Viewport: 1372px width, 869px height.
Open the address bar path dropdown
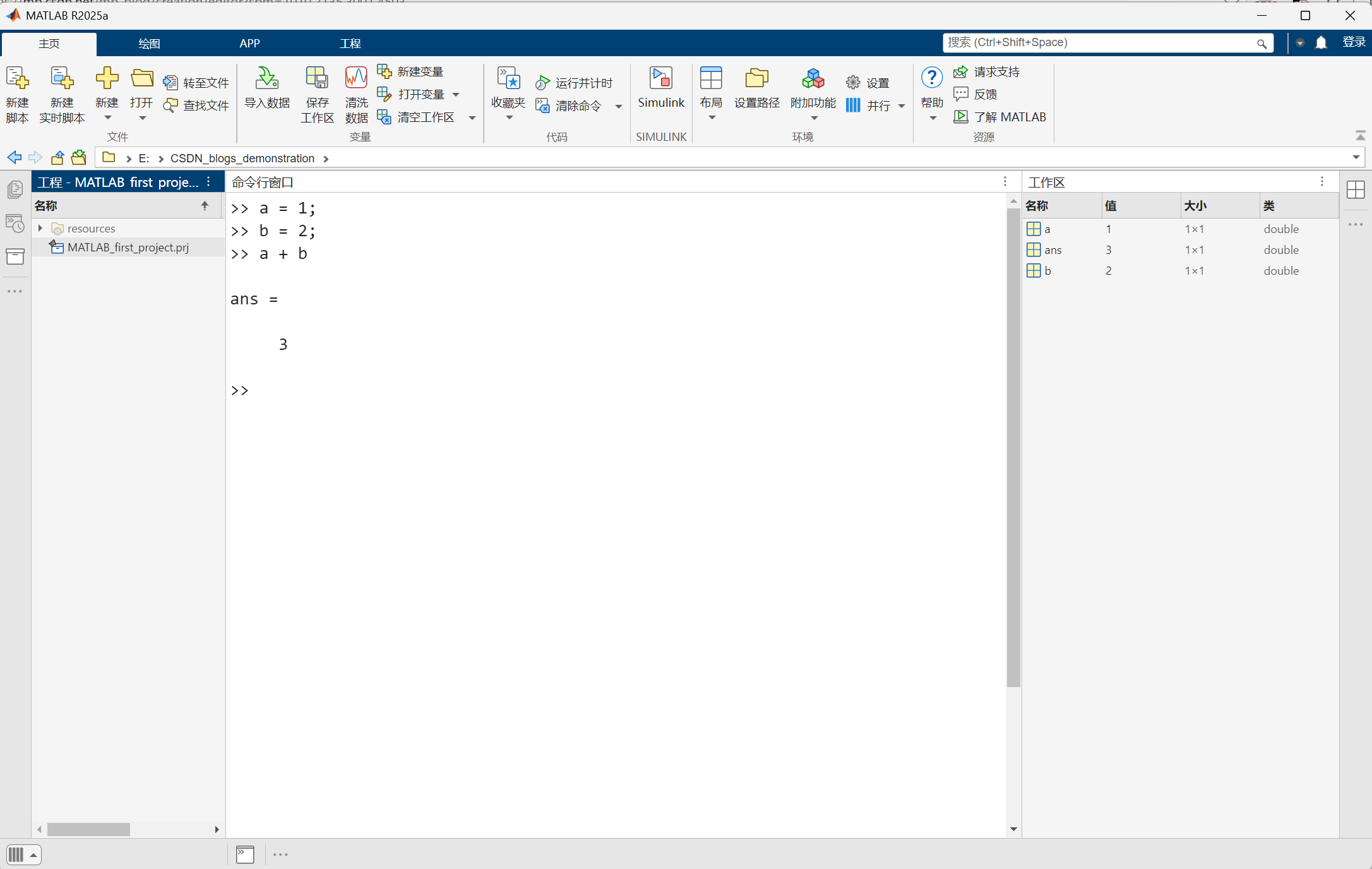1356,157
